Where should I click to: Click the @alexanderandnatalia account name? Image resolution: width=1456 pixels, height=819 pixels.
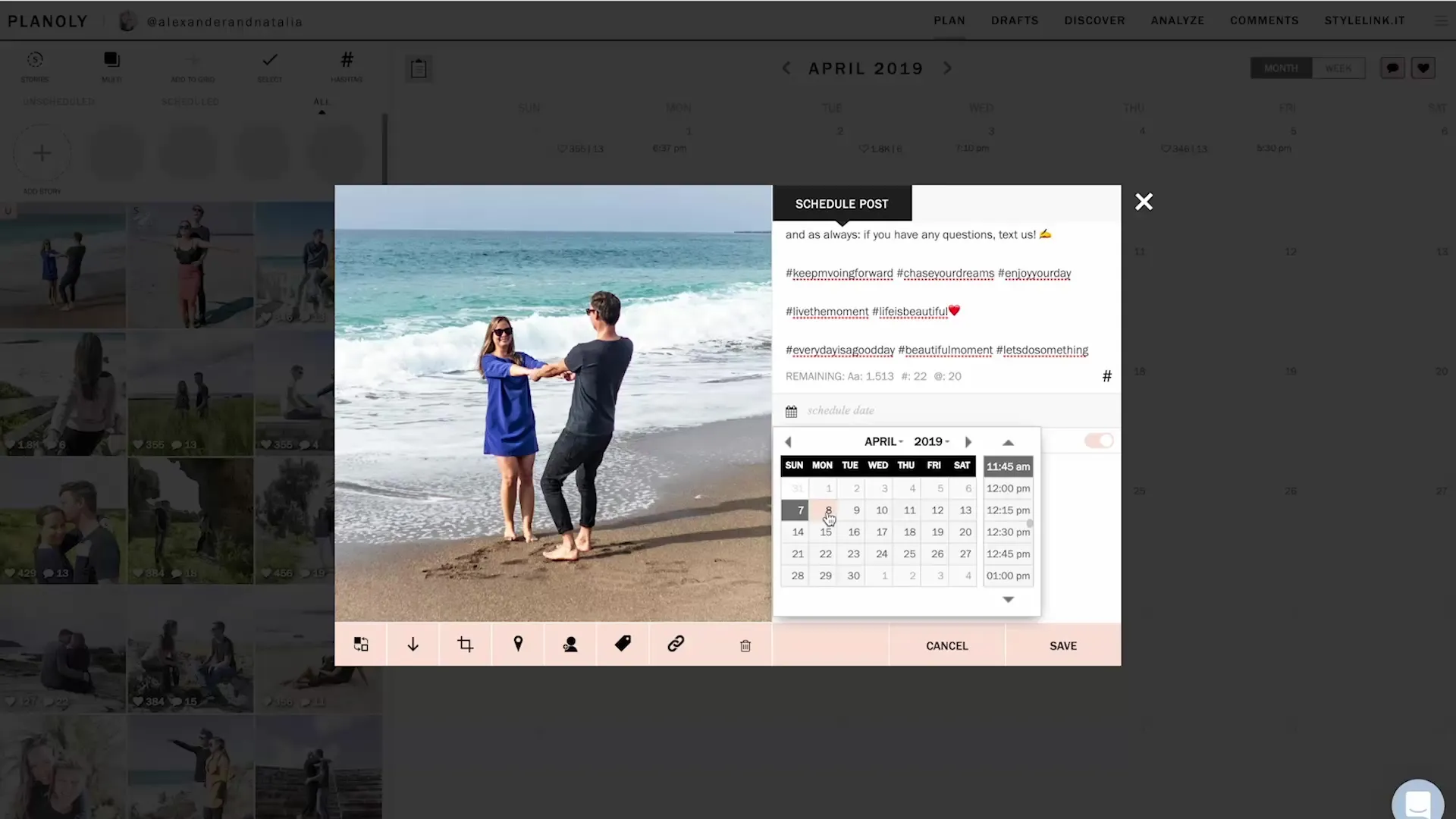pyautogui.click(x=224, y=22)
